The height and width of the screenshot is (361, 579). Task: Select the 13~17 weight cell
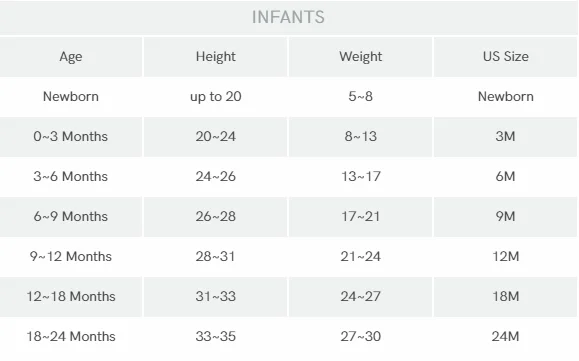click(x=360, y=176)
